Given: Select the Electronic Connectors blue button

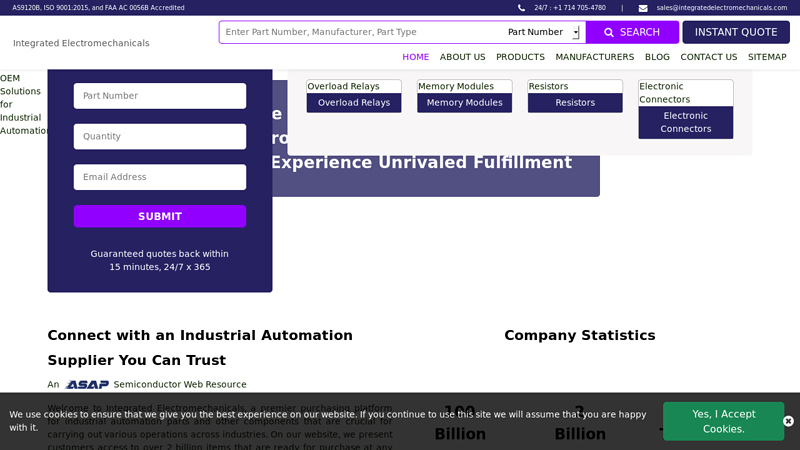Looking at the screenshot, I should (685, 122).
